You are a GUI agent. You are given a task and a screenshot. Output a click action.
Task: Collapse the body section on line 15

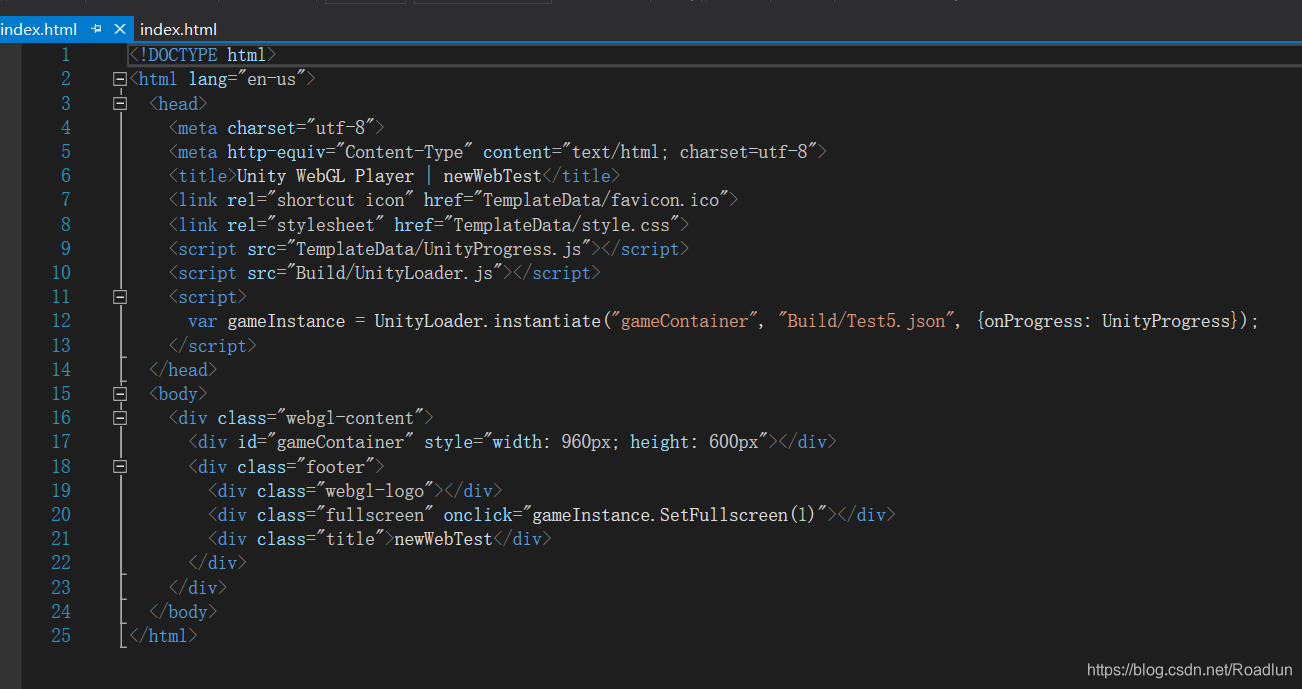120,394
